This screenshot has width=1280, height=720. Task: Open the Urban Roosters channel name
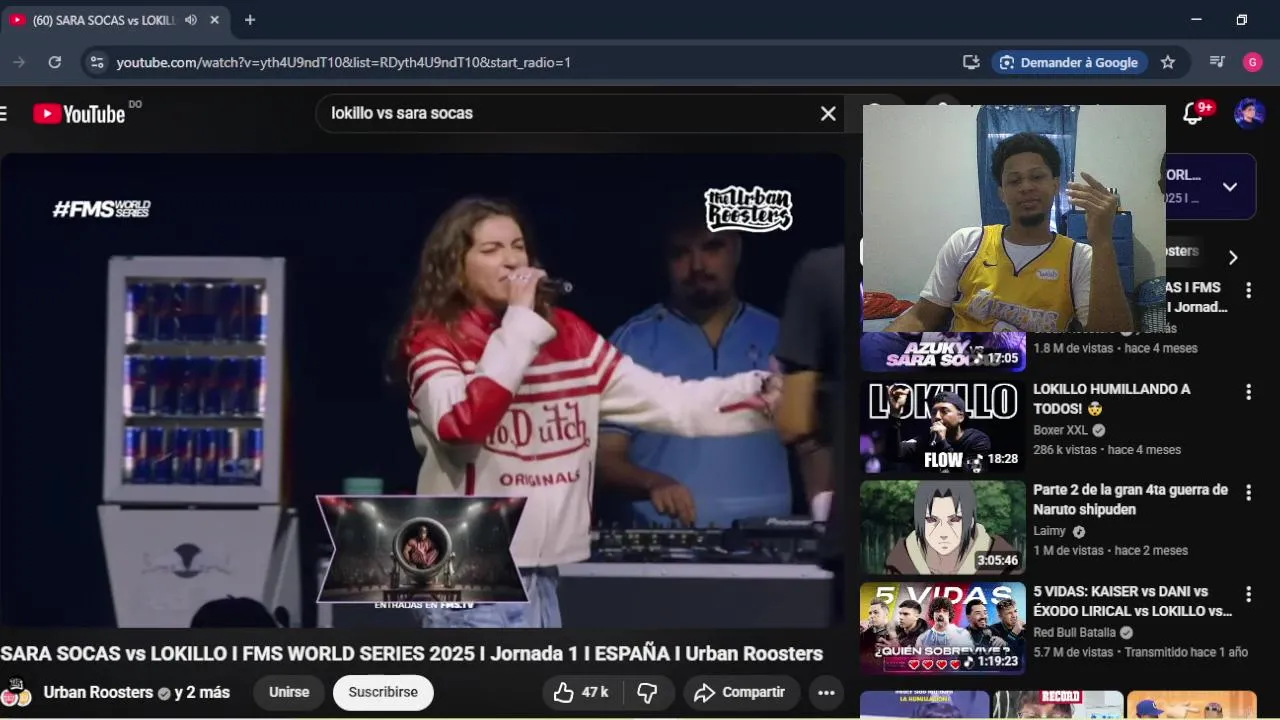pos(98,692)
